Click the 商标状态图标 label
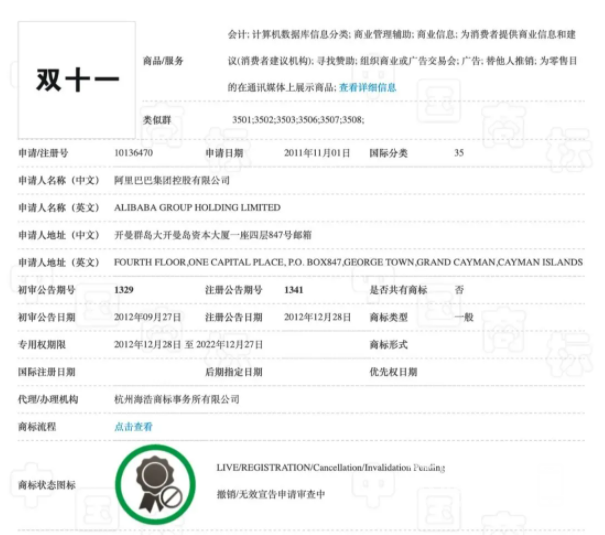 click(47, 484)
